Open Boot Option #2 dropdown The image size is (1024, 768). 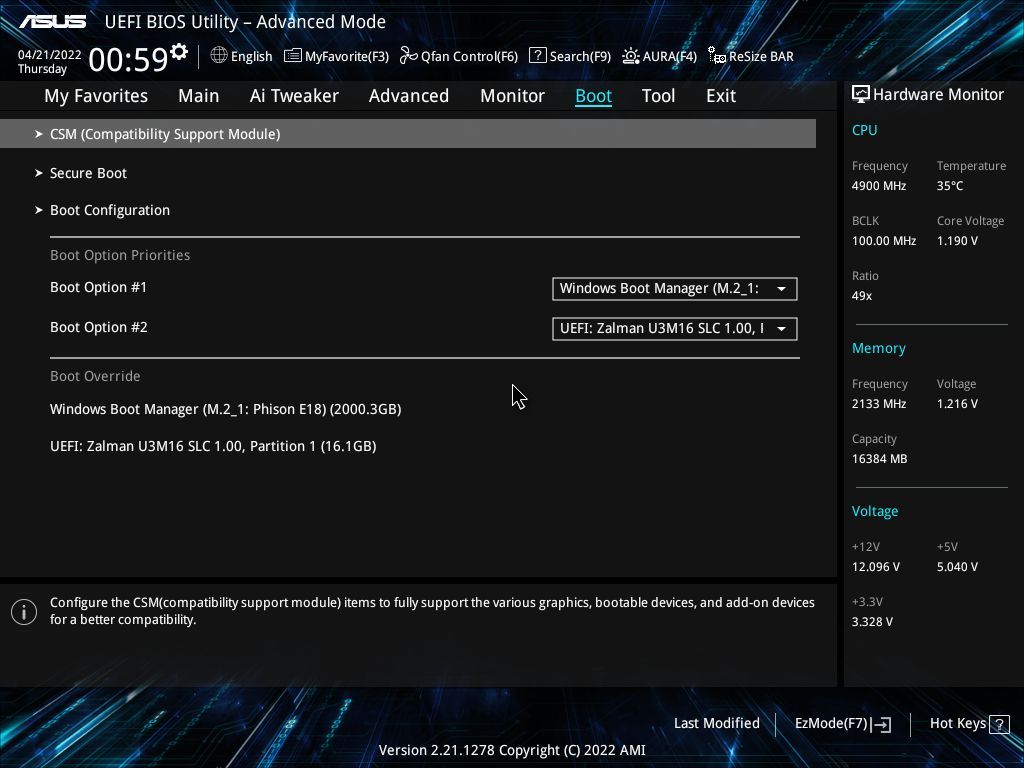pos(675,328)
